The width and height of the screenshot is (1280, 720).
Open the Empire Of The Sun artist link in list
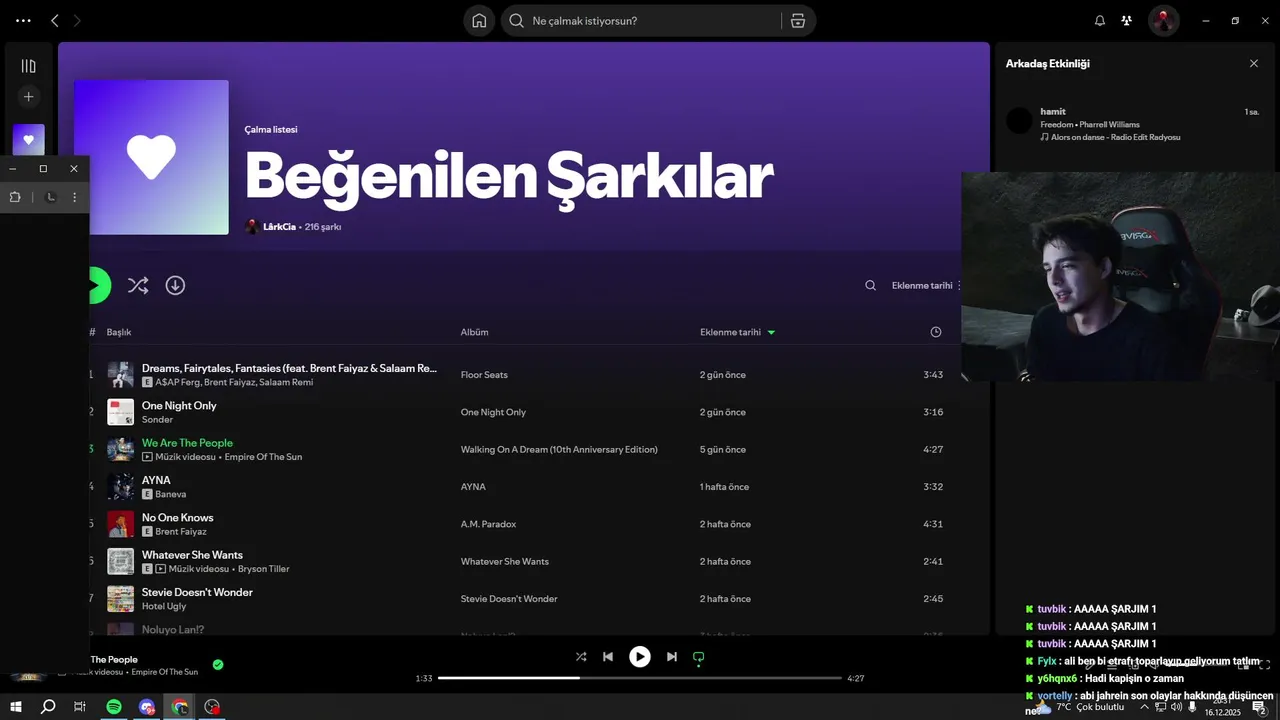[263, 457]
